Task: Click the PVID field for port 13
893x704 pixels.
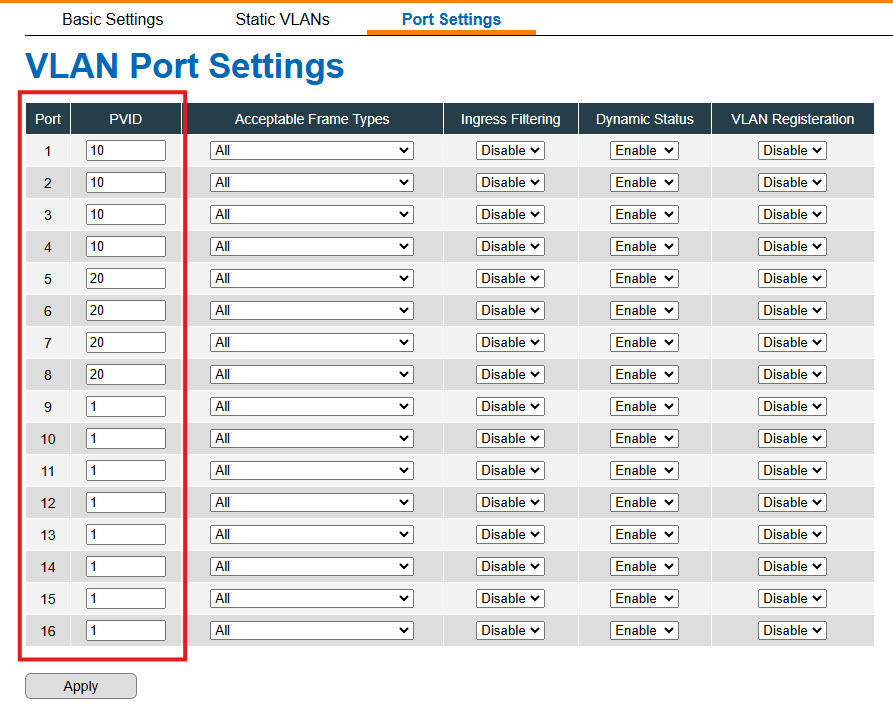Action: [126, 534]
